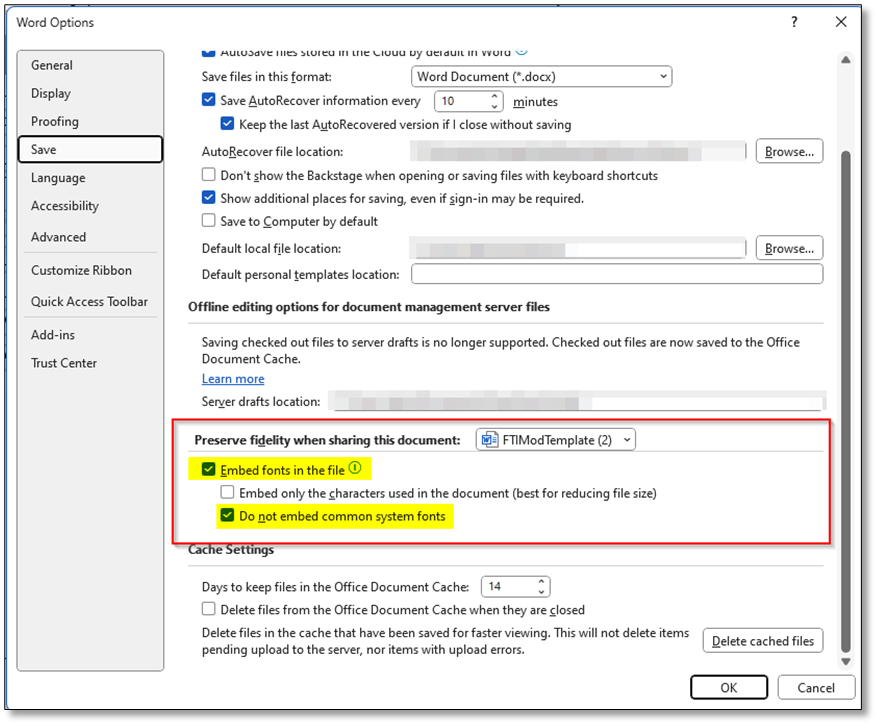The image size is (878, 726).
Task: Uncheck Save AutoRecover information every 10 minutes
Action: (x=208, y=100)
